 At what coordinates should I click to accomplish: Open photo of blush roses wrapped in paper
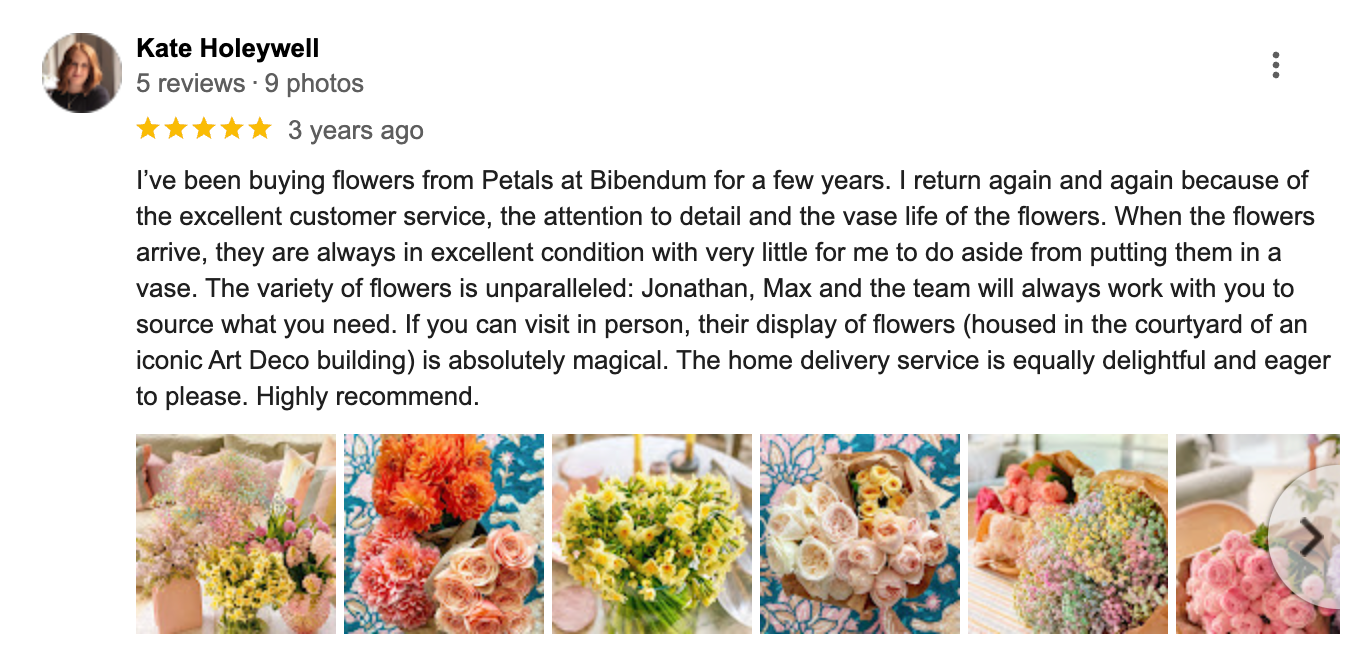pyautogui.click(x=860, y=534)
